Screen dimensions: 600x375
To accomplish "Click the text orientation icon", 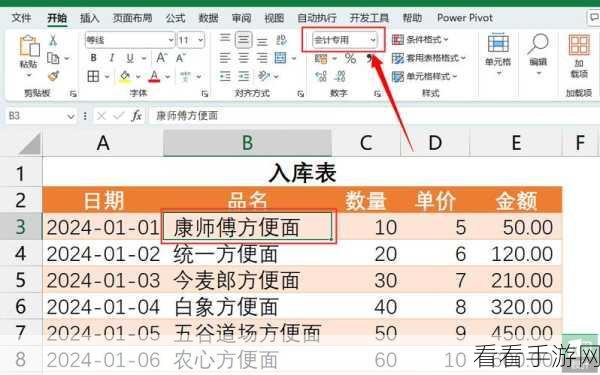I will point(264,76).
